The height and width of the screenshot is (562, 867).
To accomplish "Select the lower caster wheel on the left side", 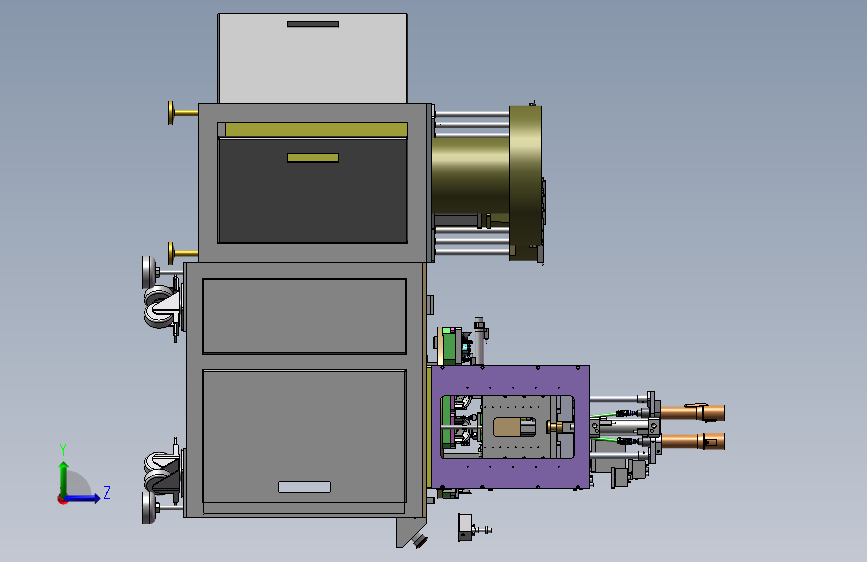I will tap(160, 472).
